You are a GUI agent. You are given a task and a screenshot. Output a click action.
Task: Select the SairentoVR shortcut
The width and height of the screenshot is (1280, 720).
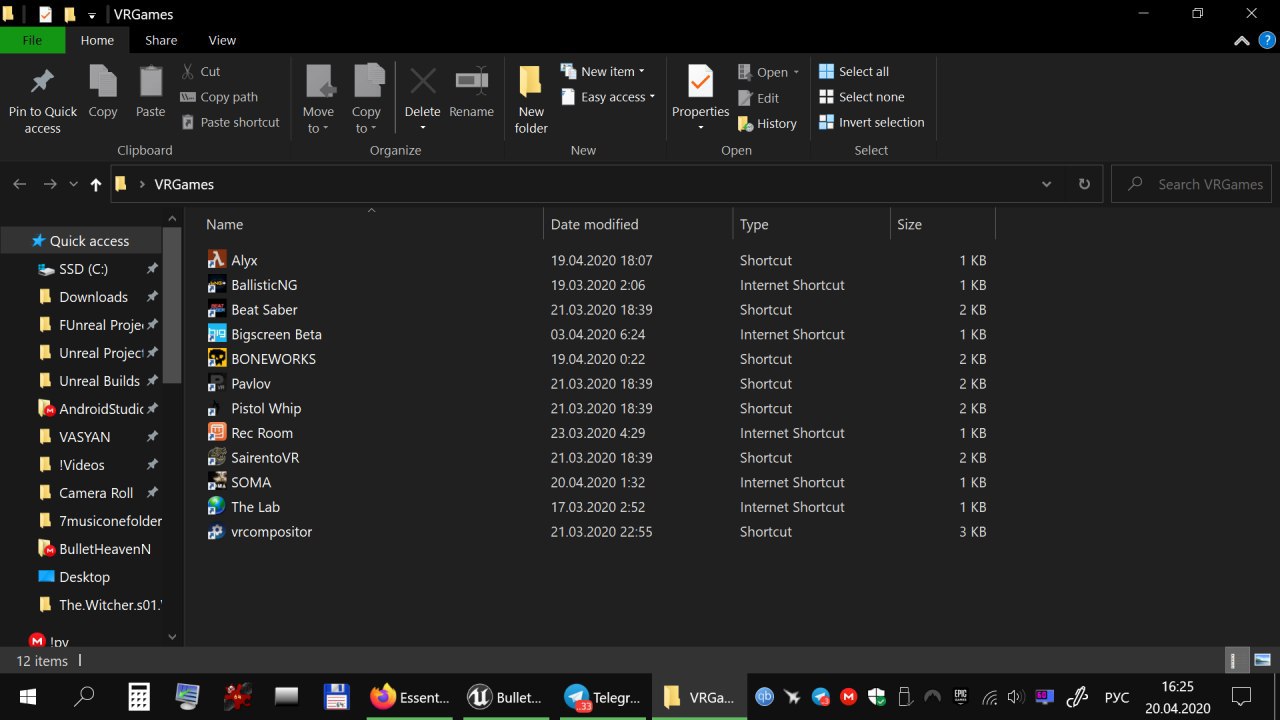point(253,458)
